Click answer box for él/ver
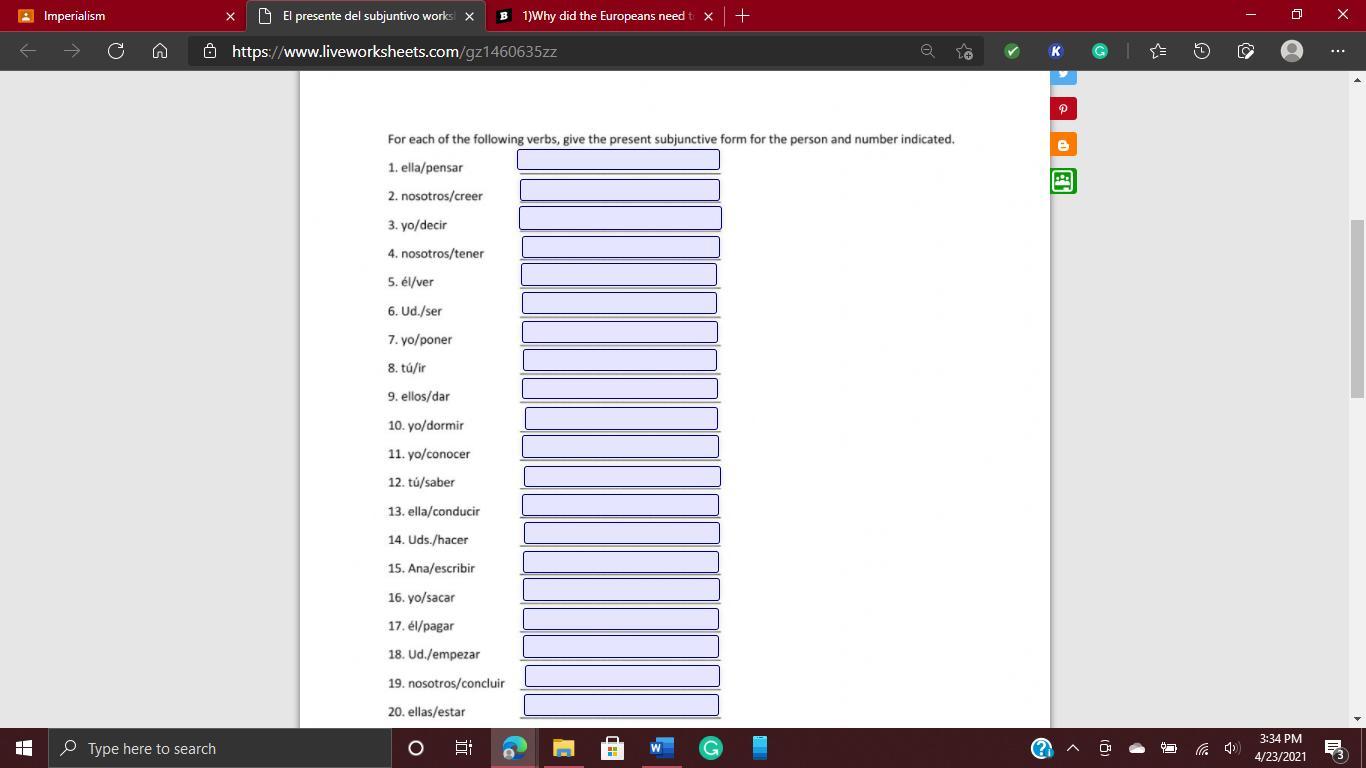Screen dimensions: 1366x768 click(619, 274)
